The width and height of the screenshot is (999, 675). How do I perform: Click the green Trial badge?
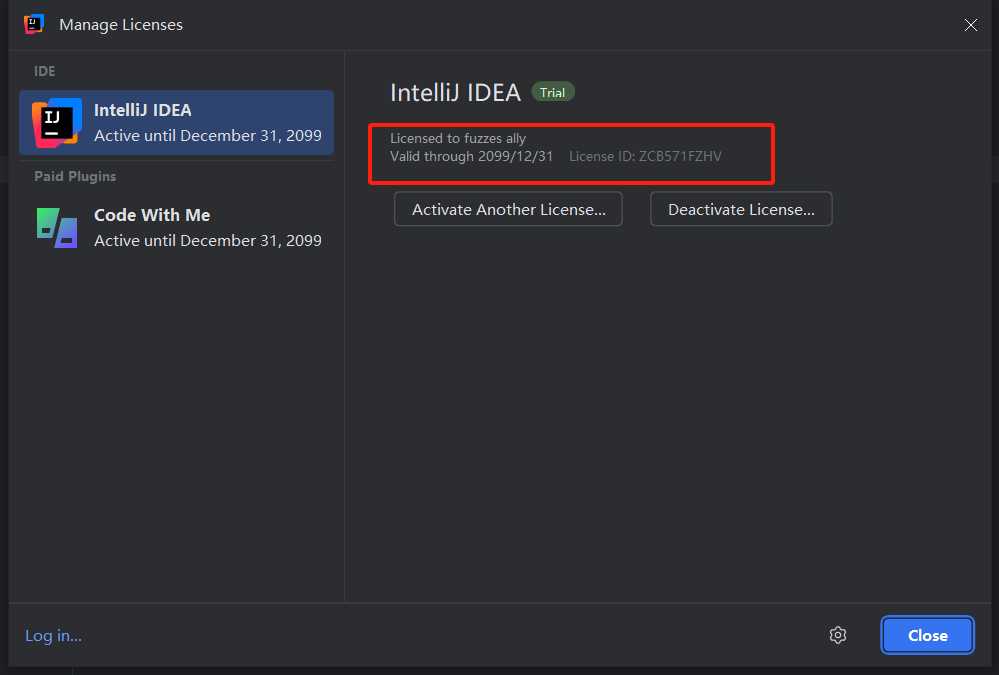click(552, 92)
